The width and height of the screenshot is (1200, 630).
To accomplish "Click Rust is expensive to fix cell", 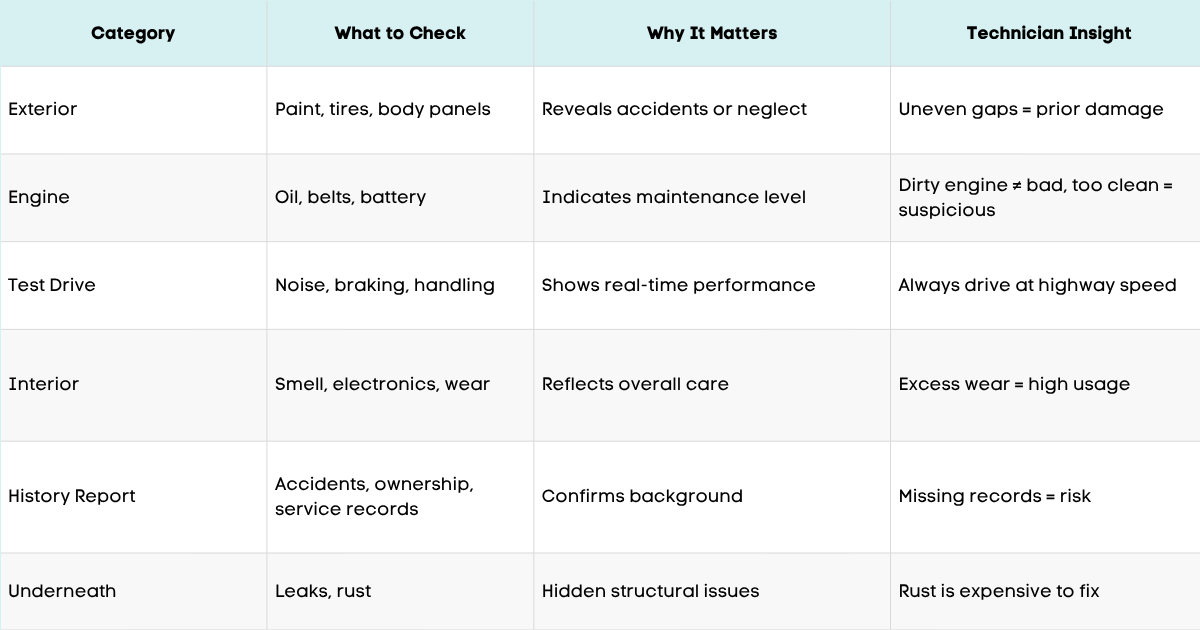I will click(999, 591).
